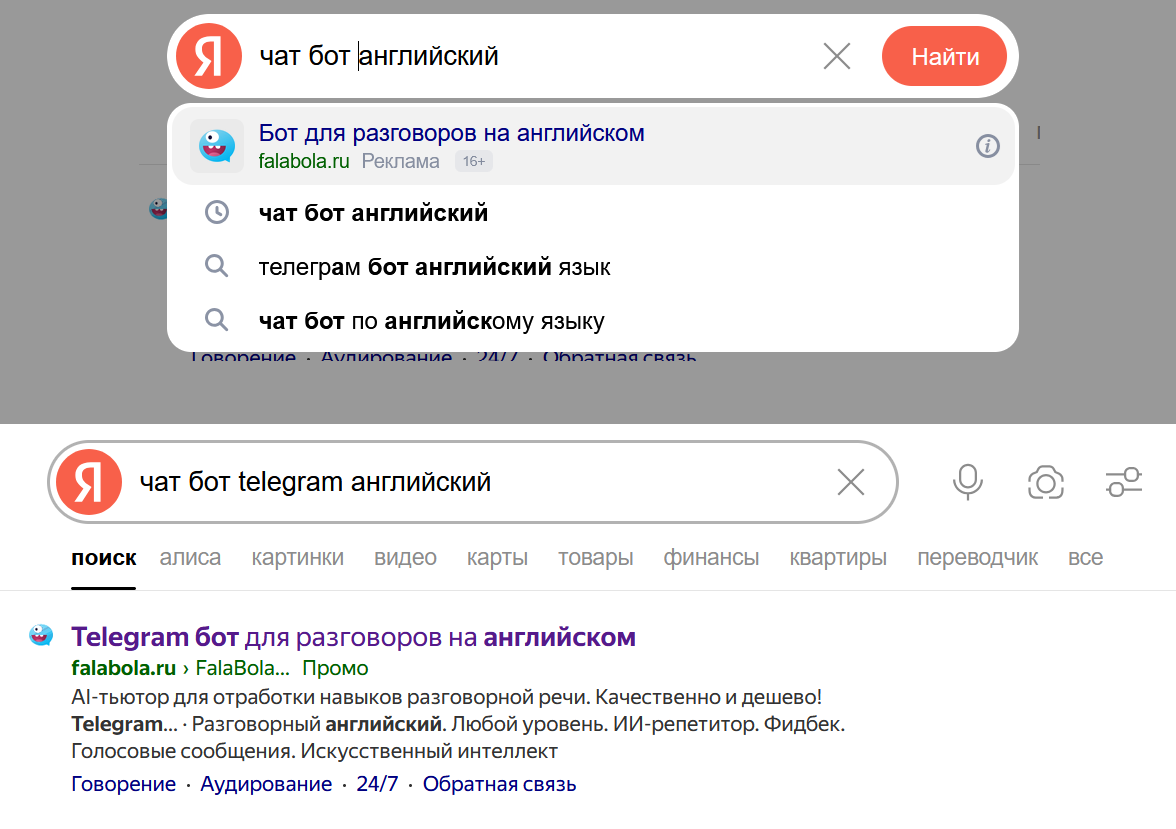Click the Yandex logo in lower search bar
1176x829 pixels.
click(89, 483)
